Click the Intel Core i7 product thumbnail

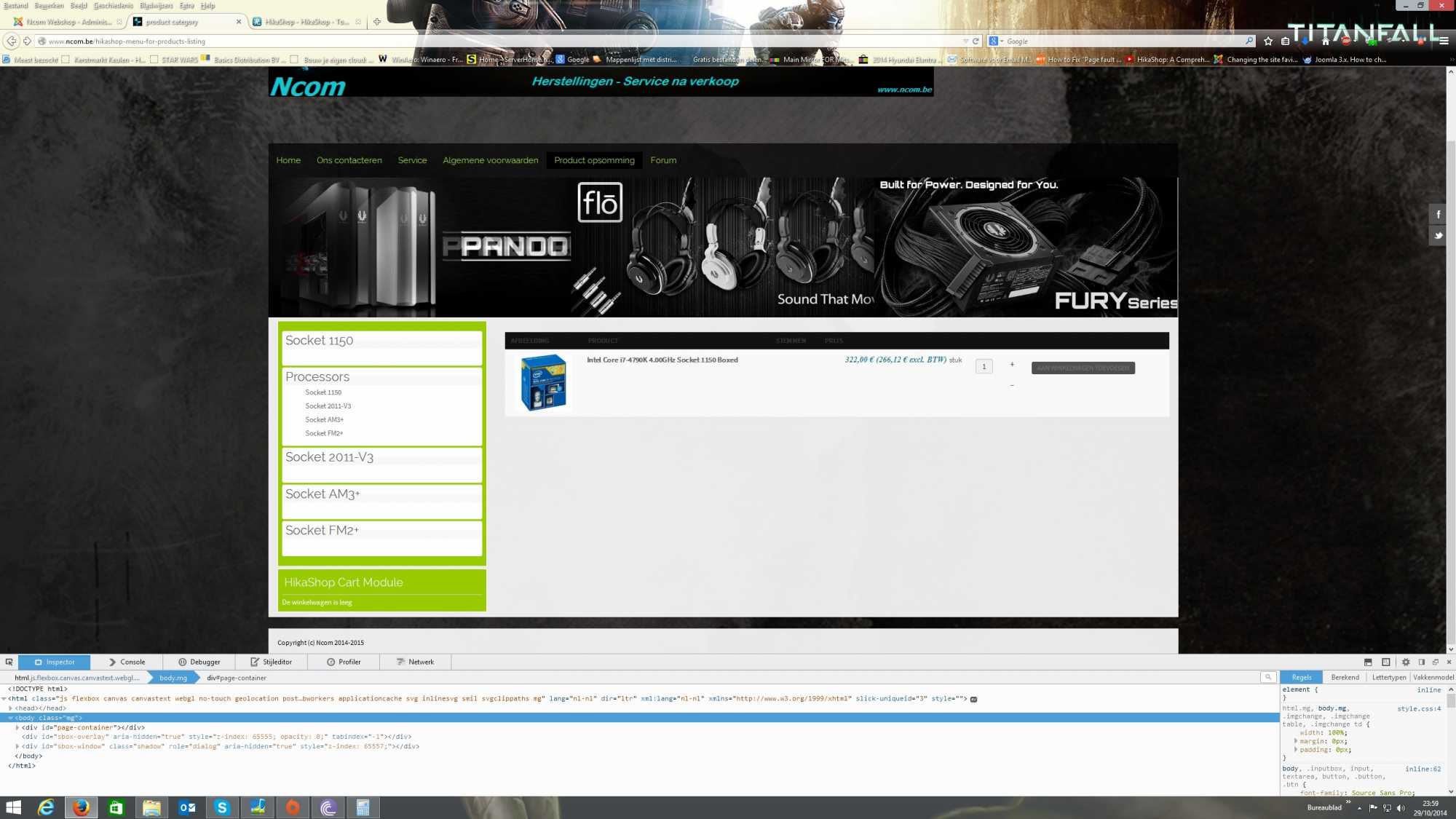coord(543,382)
